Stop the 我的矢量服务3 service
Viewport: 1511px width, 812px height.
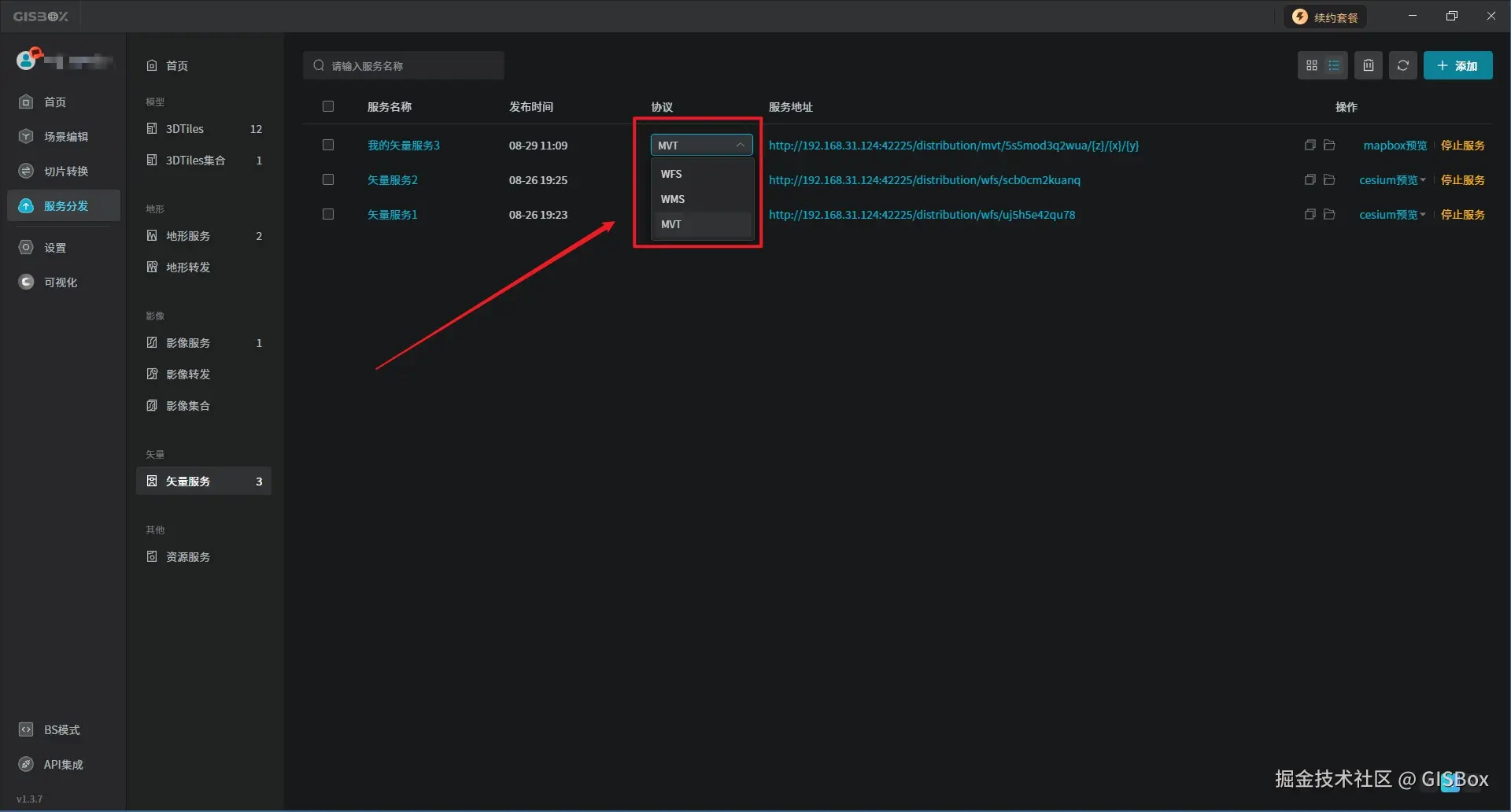1462,146
